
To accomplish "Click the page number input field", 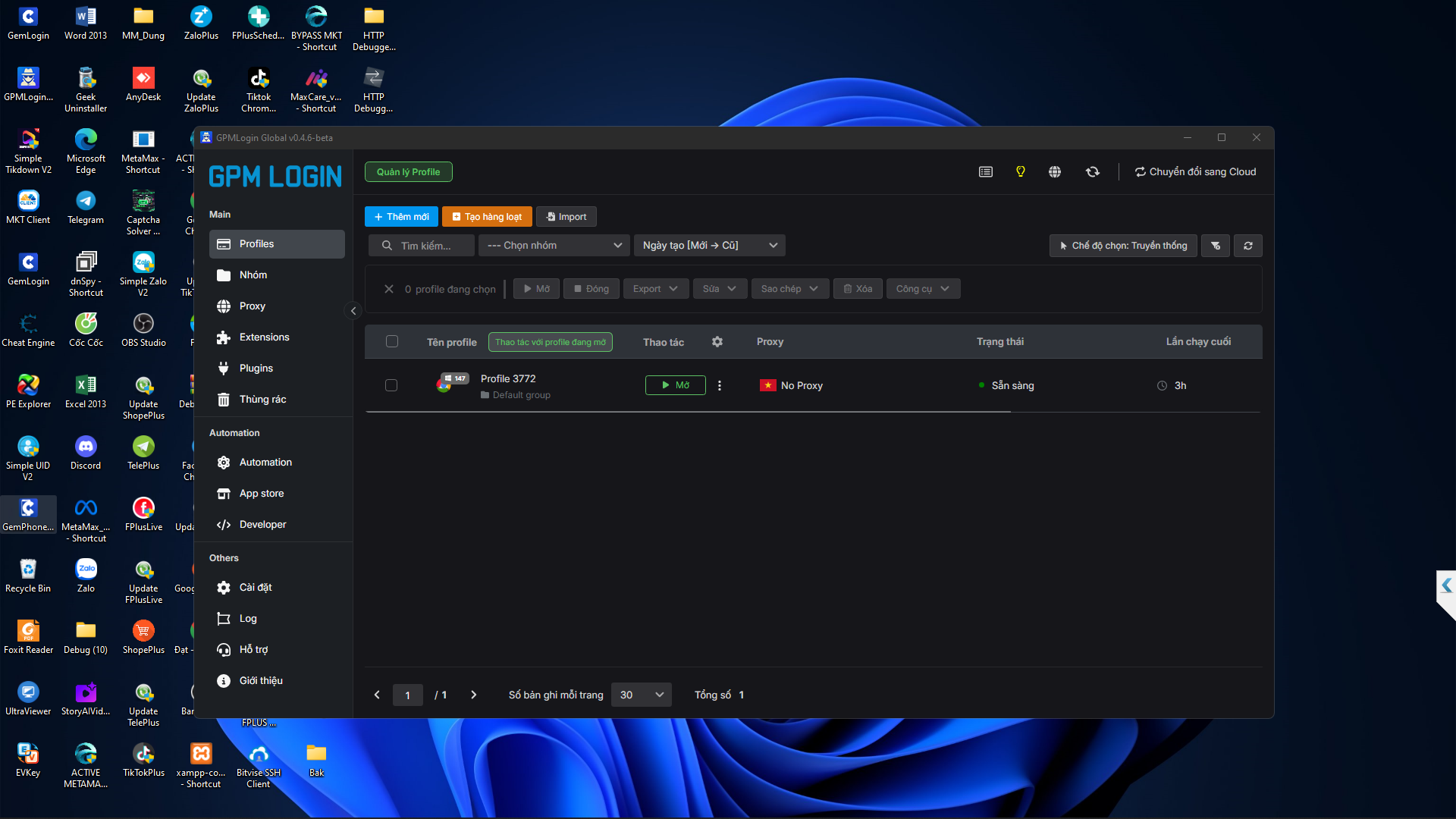I will click(408, 695).
